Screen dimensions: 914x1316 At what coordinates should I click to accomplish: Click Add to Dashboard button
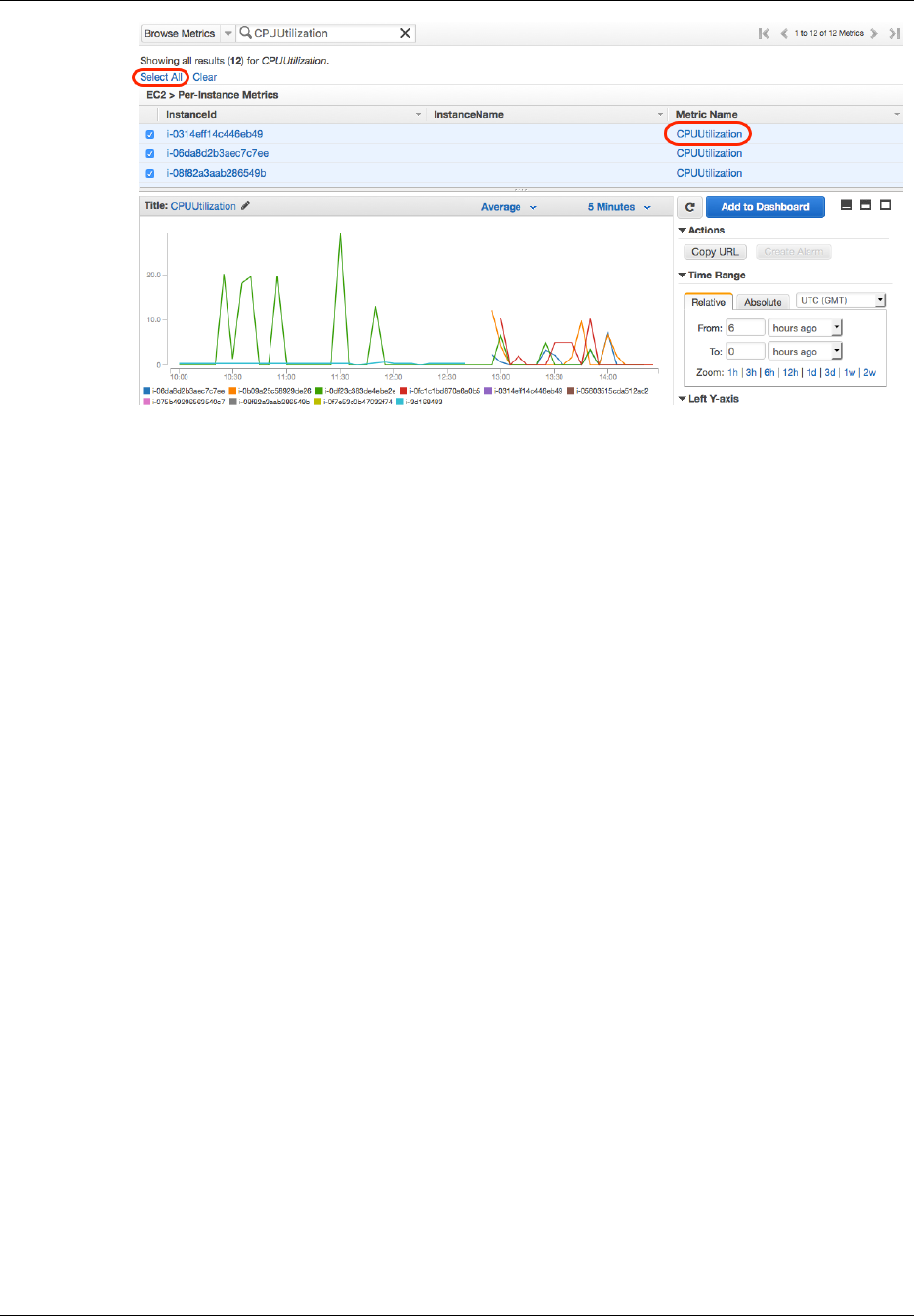[x=765, y=207]
